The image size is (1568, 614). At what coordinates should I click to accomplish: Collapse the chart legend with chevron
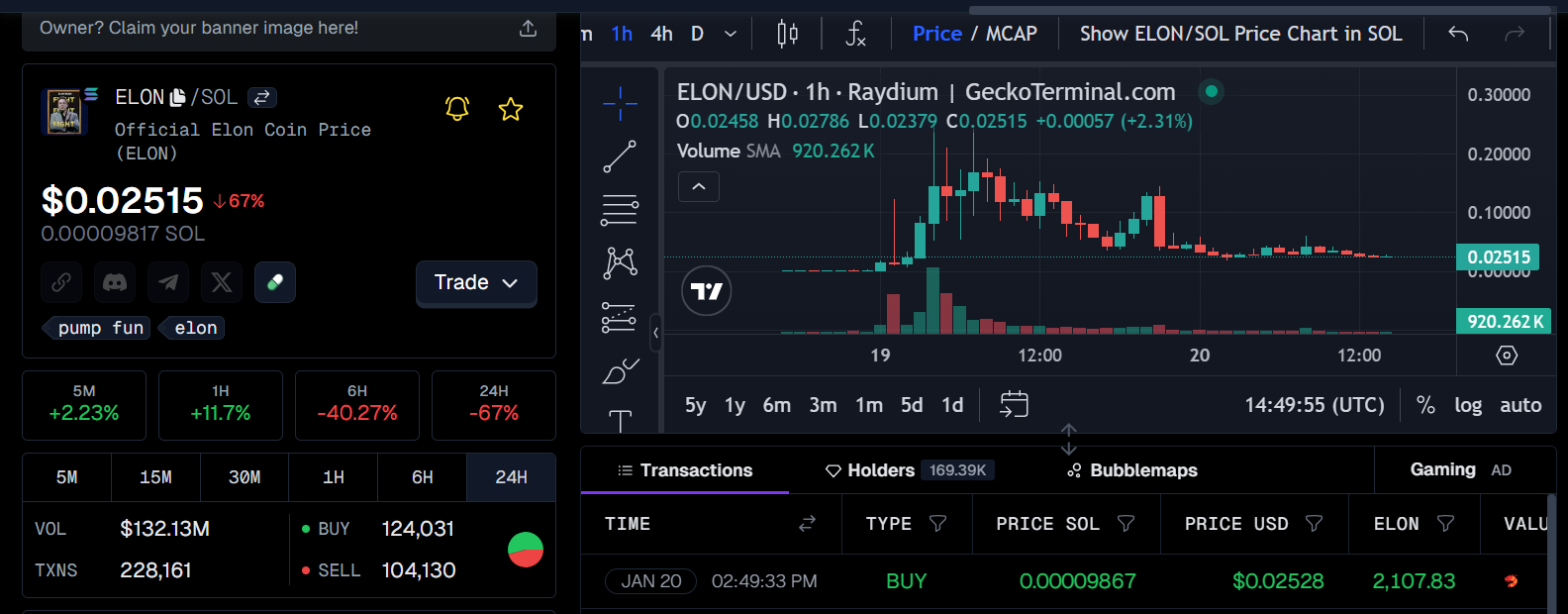click(x=699, y=186)
